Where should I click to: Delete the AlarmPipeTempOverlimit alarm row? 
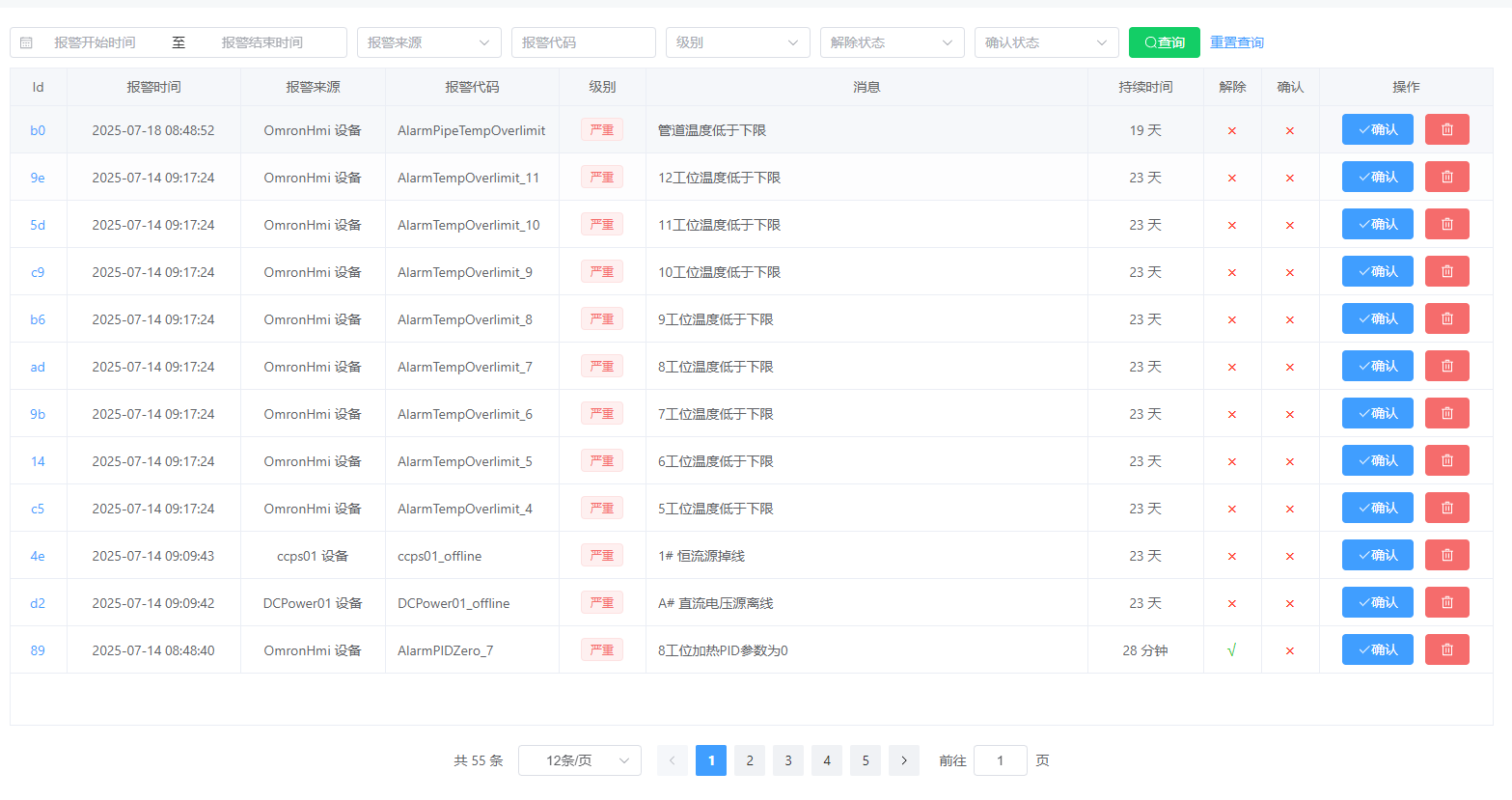tap(1446, 129)
